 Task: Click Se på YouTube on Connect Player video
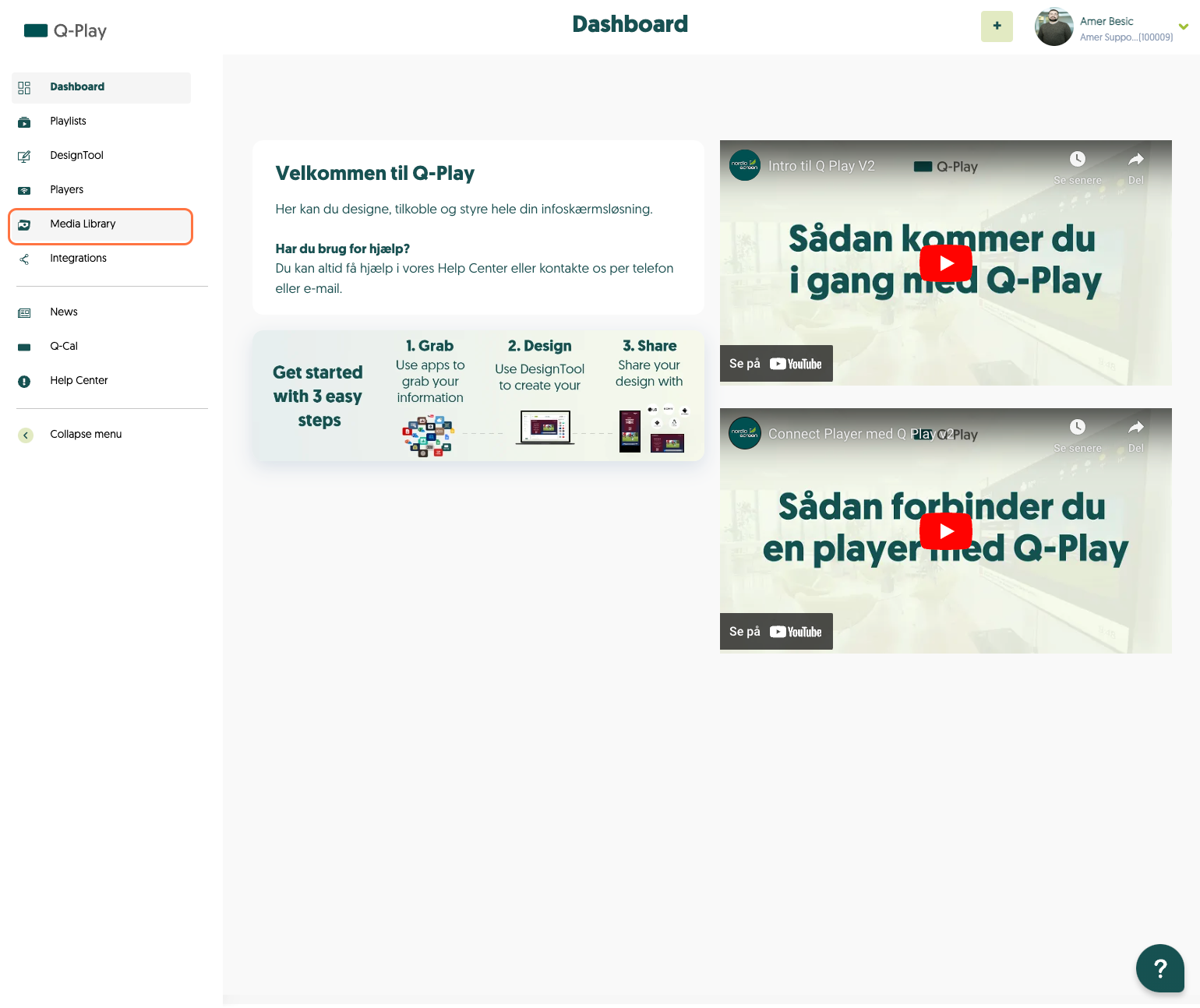click(776, 632)
